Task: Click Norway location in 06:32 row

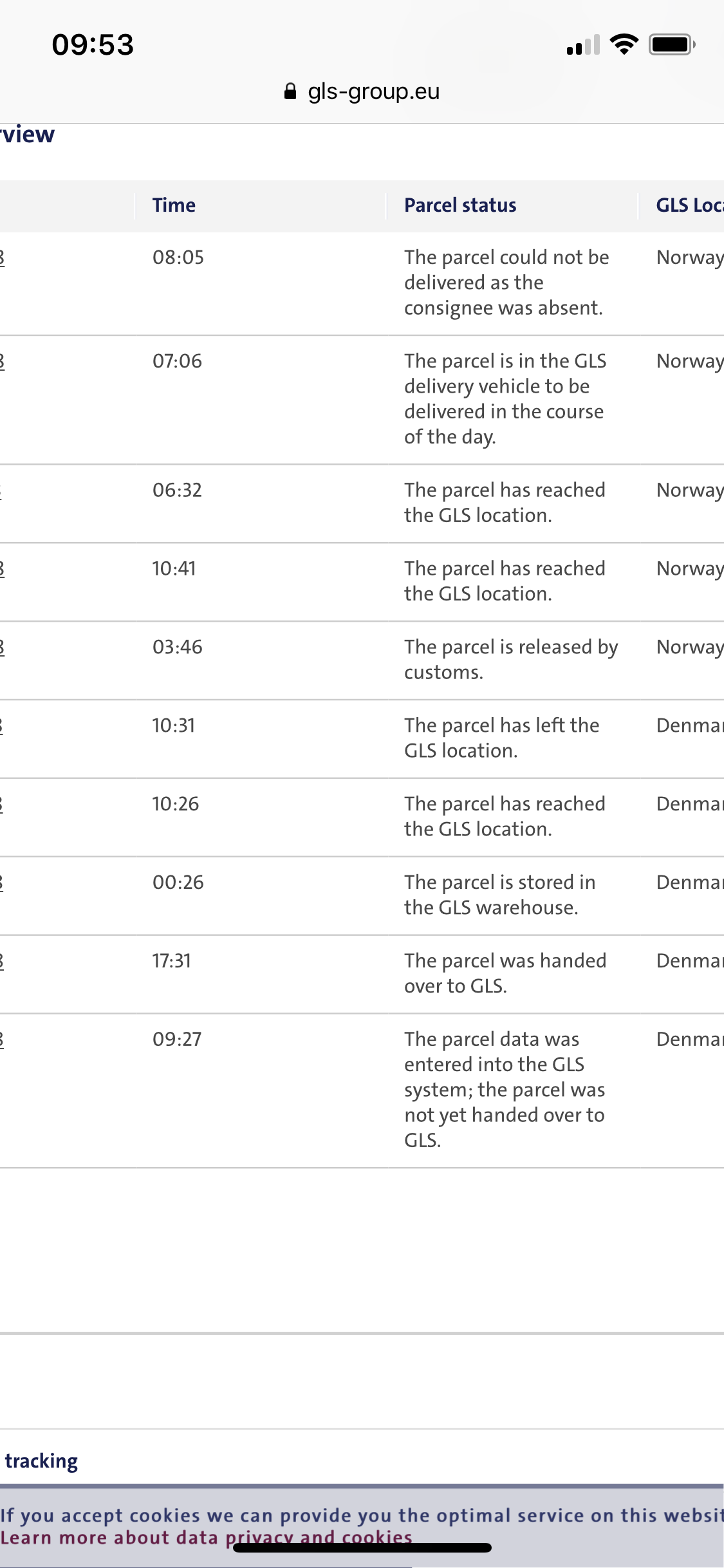Action: [x=690, y=490]
